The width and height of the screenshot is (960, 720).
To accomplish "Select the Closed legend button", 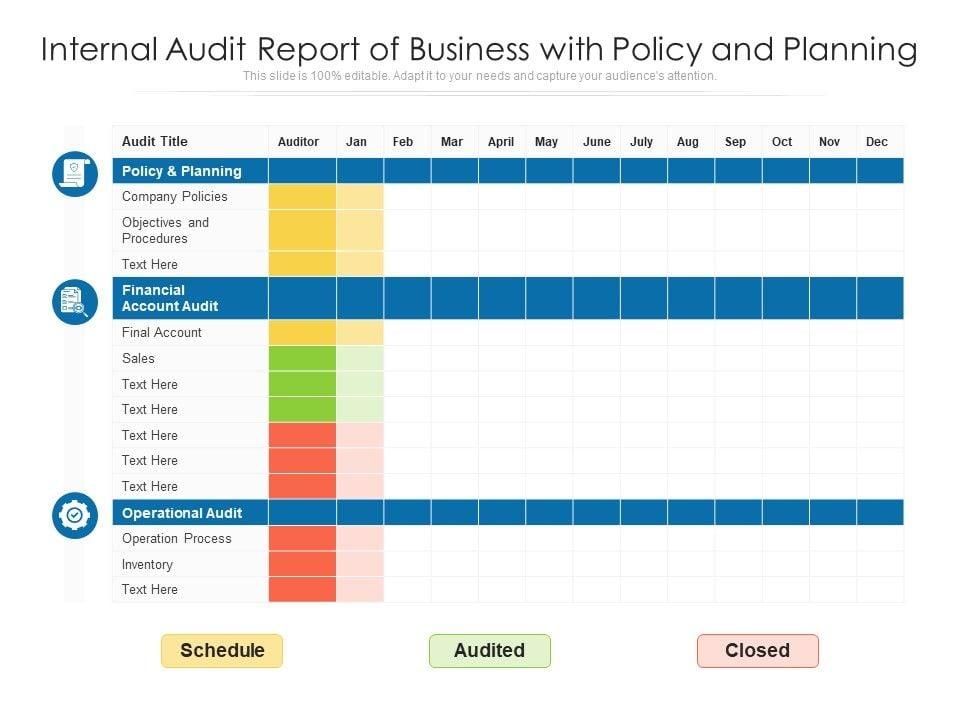I will point(757,651).
